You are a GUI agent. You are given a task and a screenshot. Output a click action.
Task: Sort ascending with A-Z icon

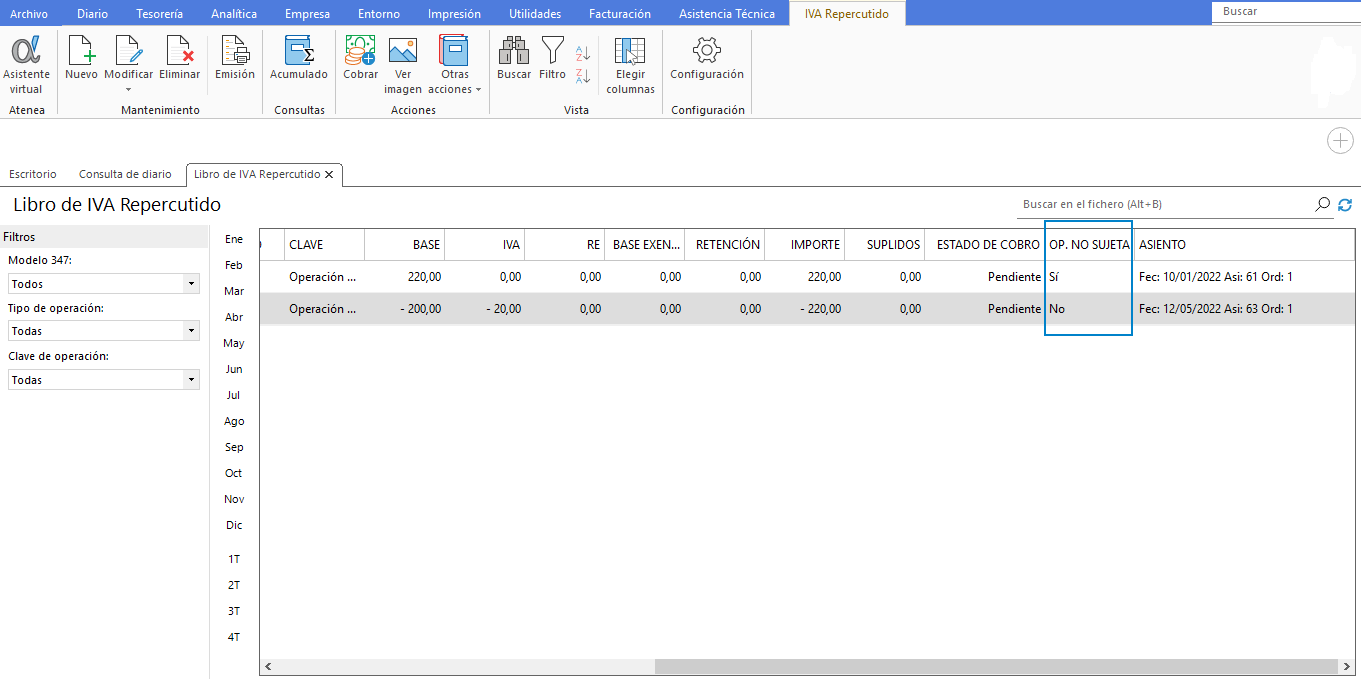pyautogui.click(x=584, y=54)
